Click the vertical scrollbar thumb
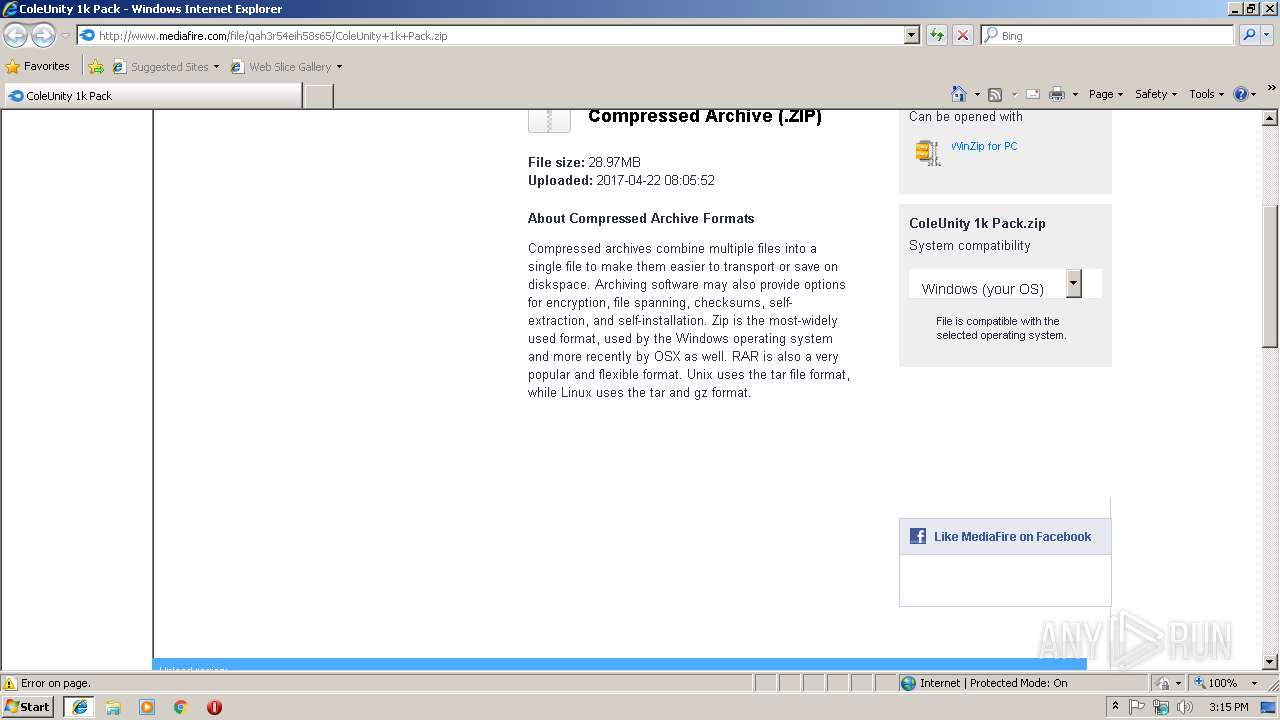The image size is (1280, 720). [1270, 276]
